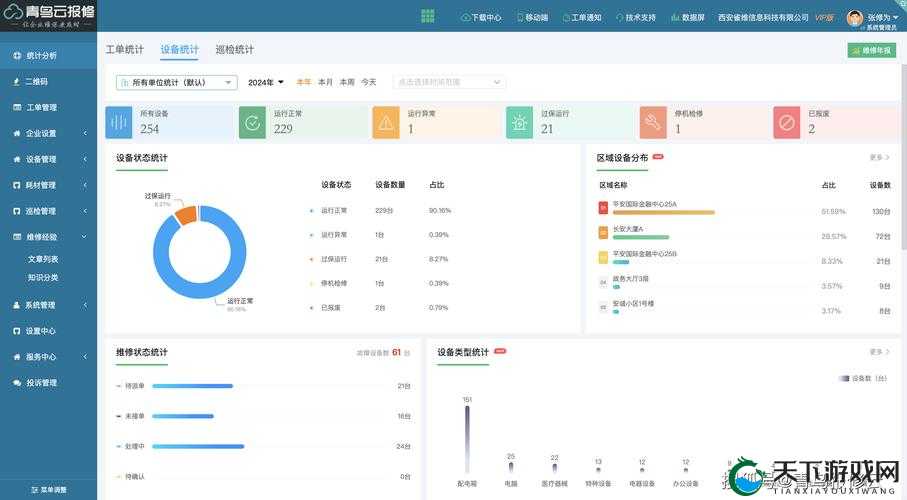907x500 pixels.
Task: Click the 配电箱 bar in device chart
Action: click(x=467, y=440)
